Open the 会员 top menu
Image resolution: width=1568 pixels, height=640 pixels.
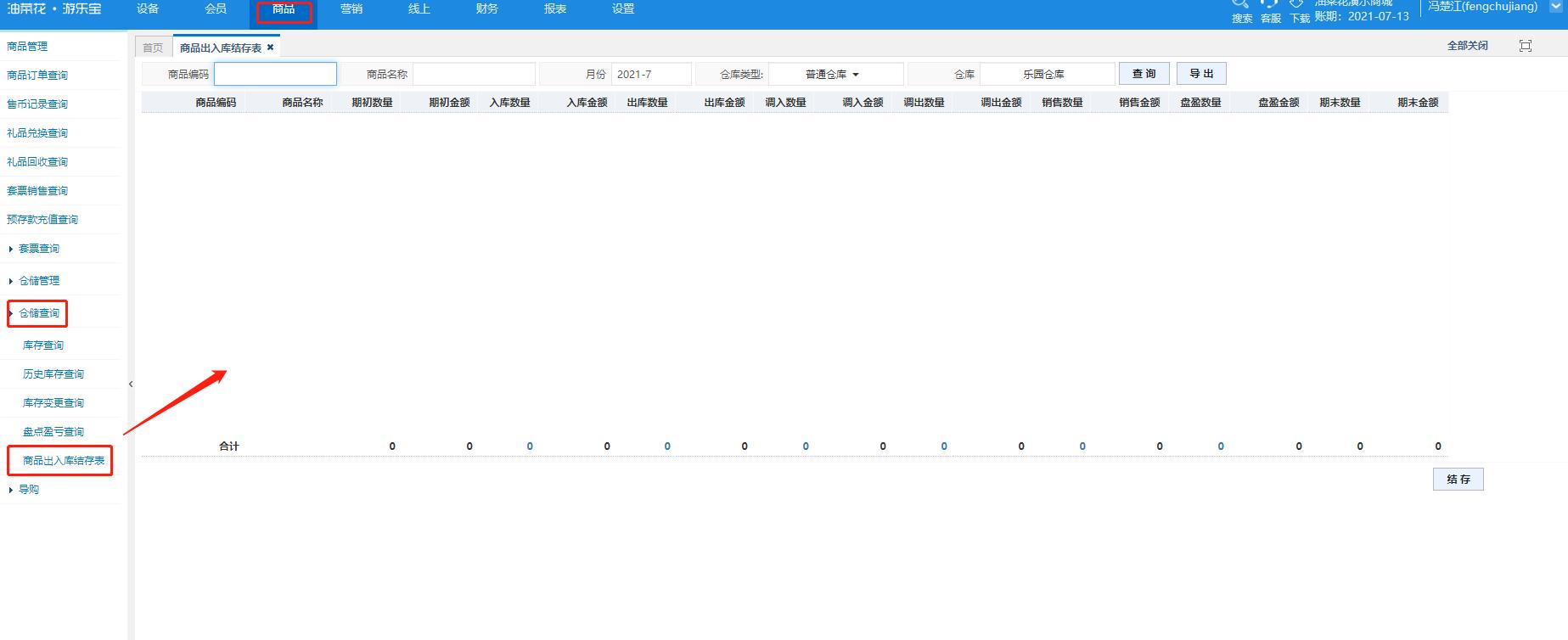point(216,8)
